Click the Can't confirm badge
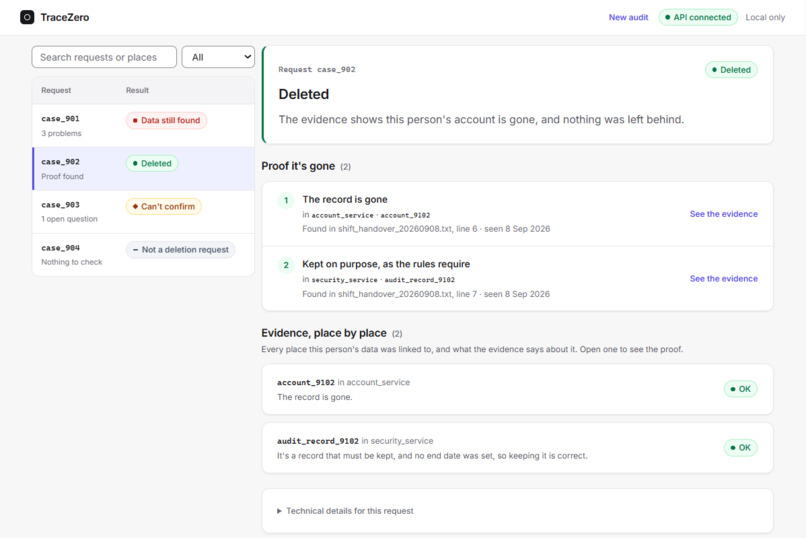Screen dimensions: 806x538 163,207
